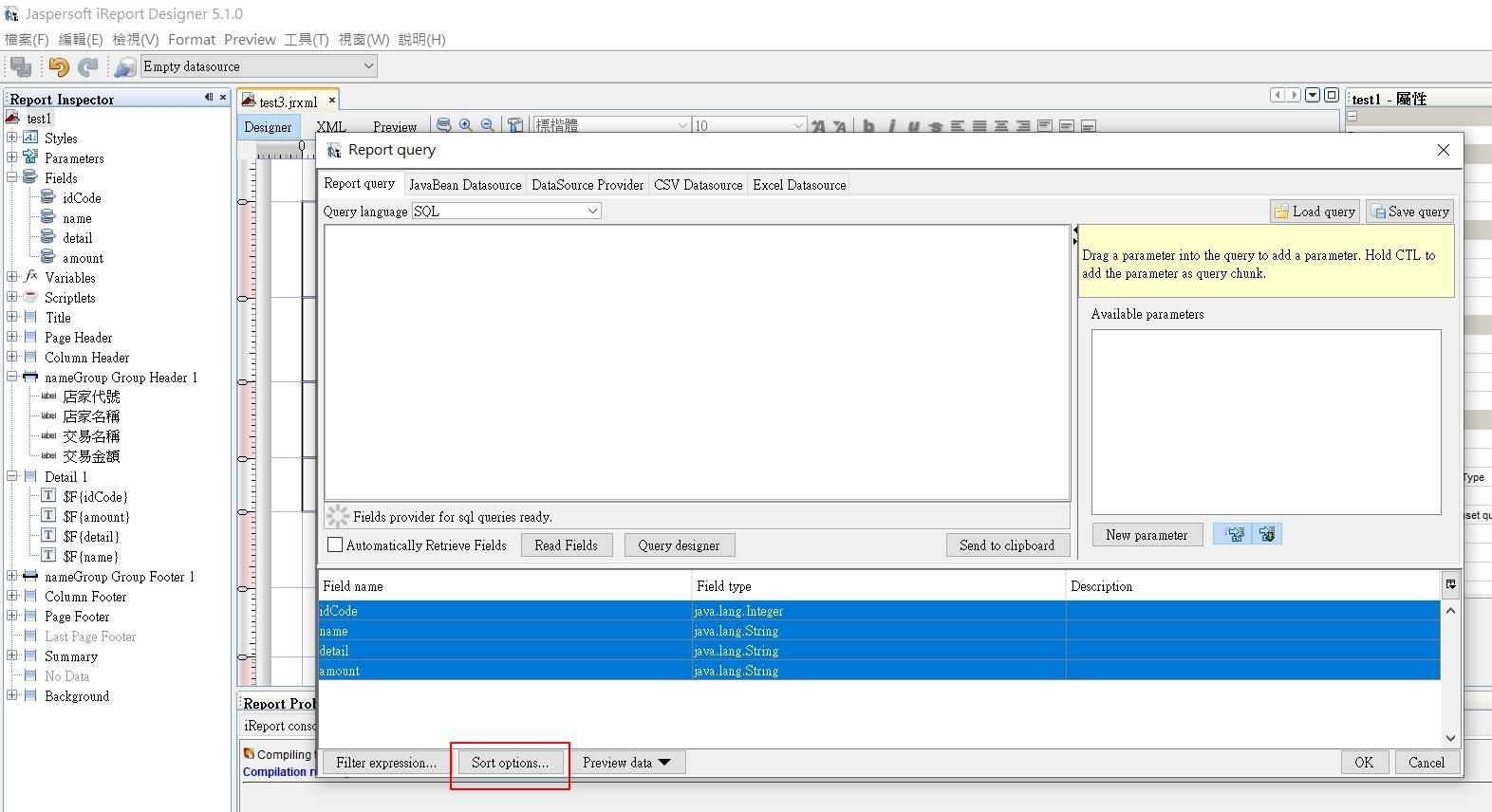Click inside the SQL query text area

tap(698, 362)
